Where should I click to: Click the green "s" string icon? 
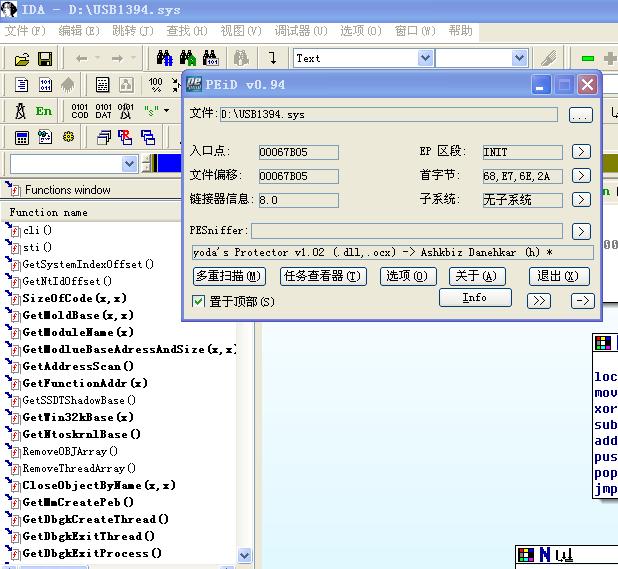coord(151,112)
